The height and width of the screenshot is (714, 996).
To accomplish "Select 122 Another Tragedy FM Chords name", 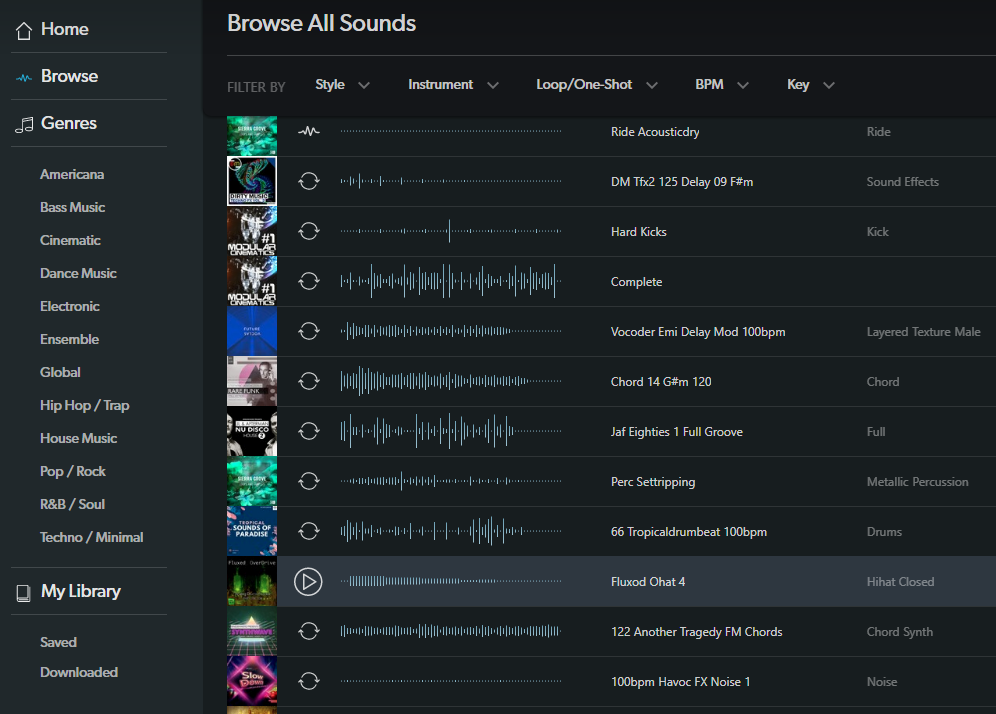I will [696, 632].
